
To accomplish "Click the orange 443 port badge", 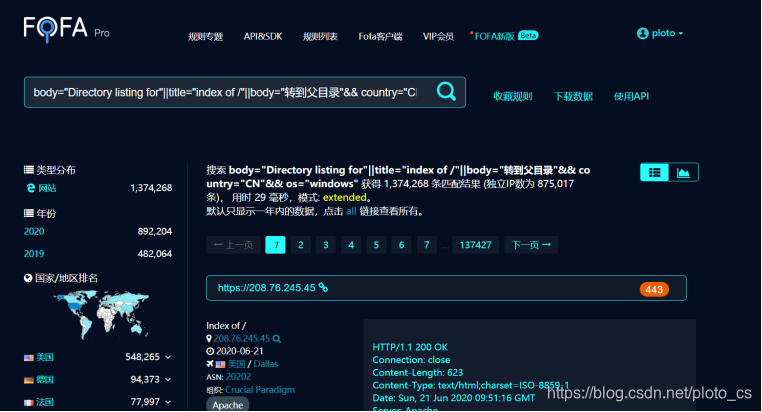I will pos(654,290).
